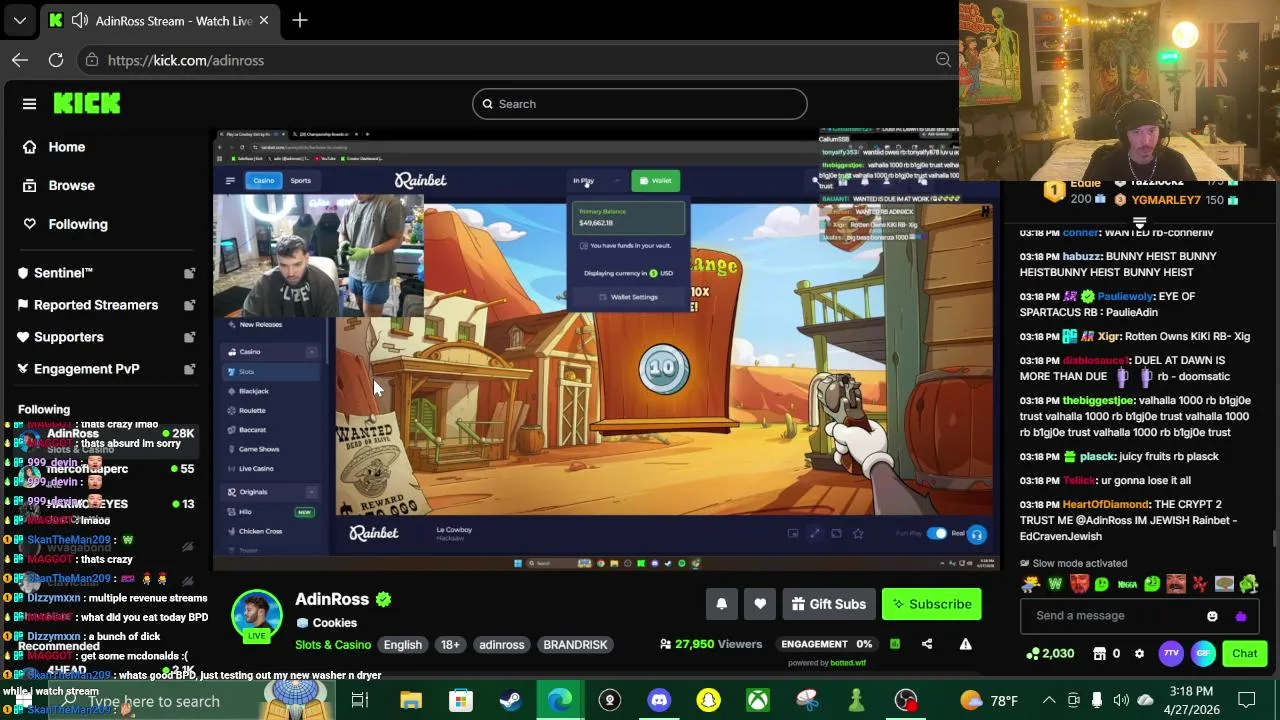The width and height of the screenshot is (1280, 720).
Task: Collapse the gift leaderboard handle
Action: pos(1139,222)
